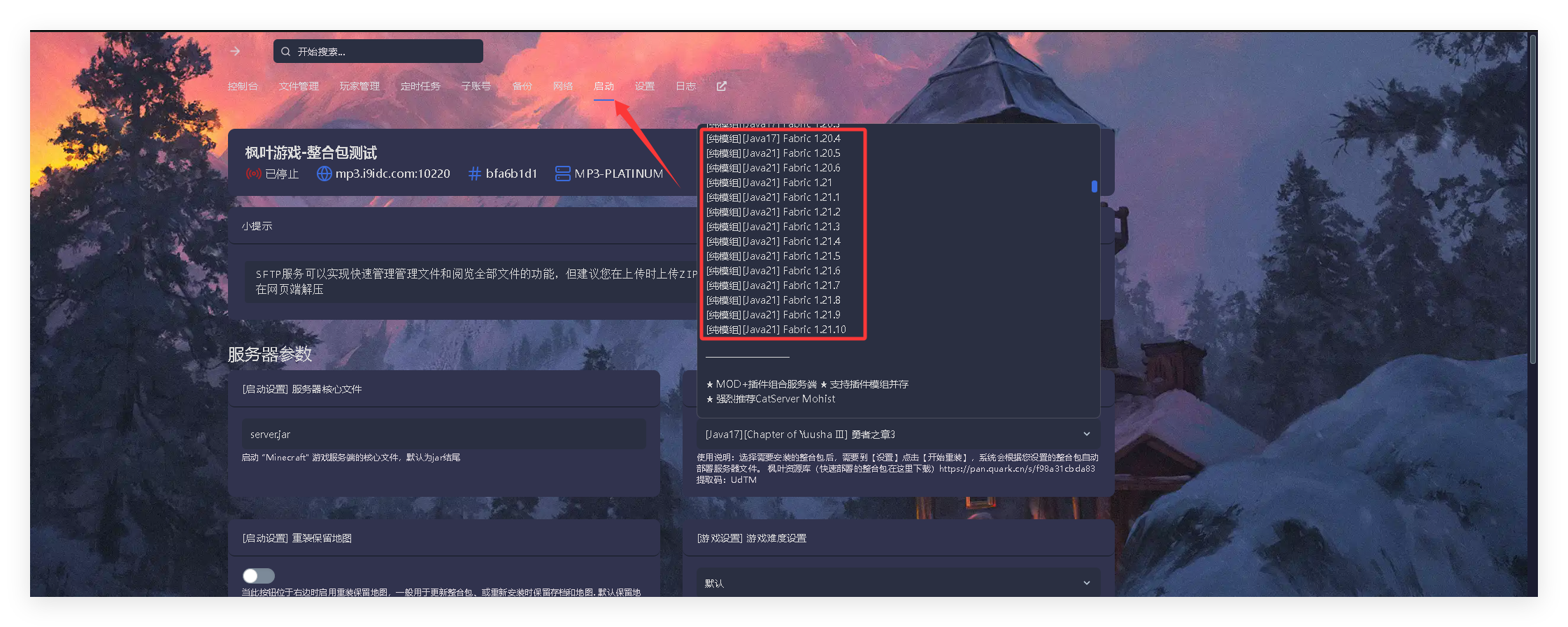Choose the Java17 Fabric 1.20.4 option
This screenshot has width=1568, height=627.
click(774, 139)
